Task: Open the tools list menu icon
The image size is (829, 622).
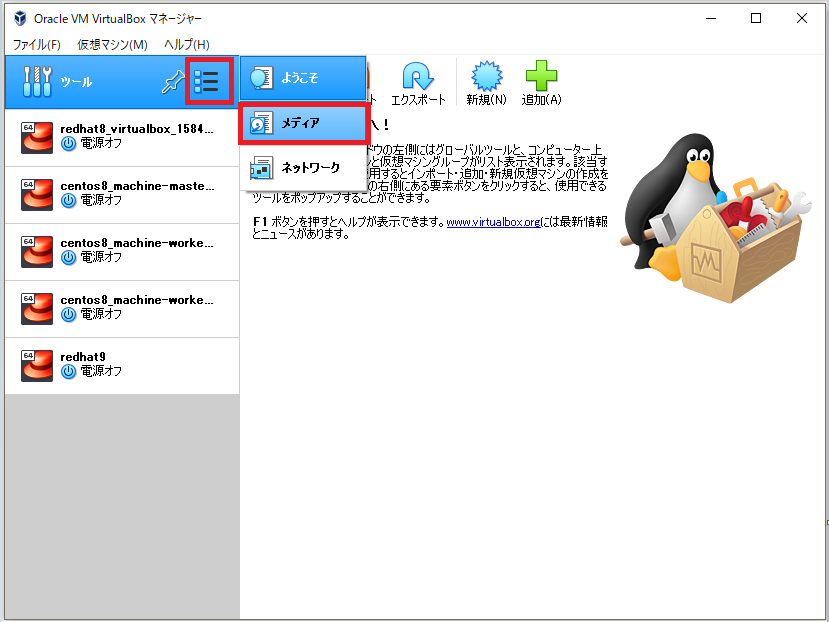Action: click(206, 81)
